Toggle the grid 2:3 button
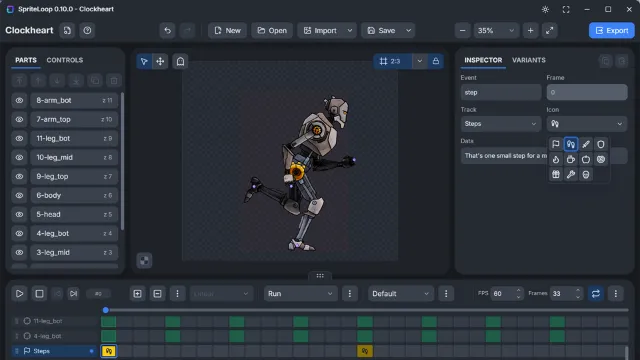The image size is (640, 360). [393, 61]
